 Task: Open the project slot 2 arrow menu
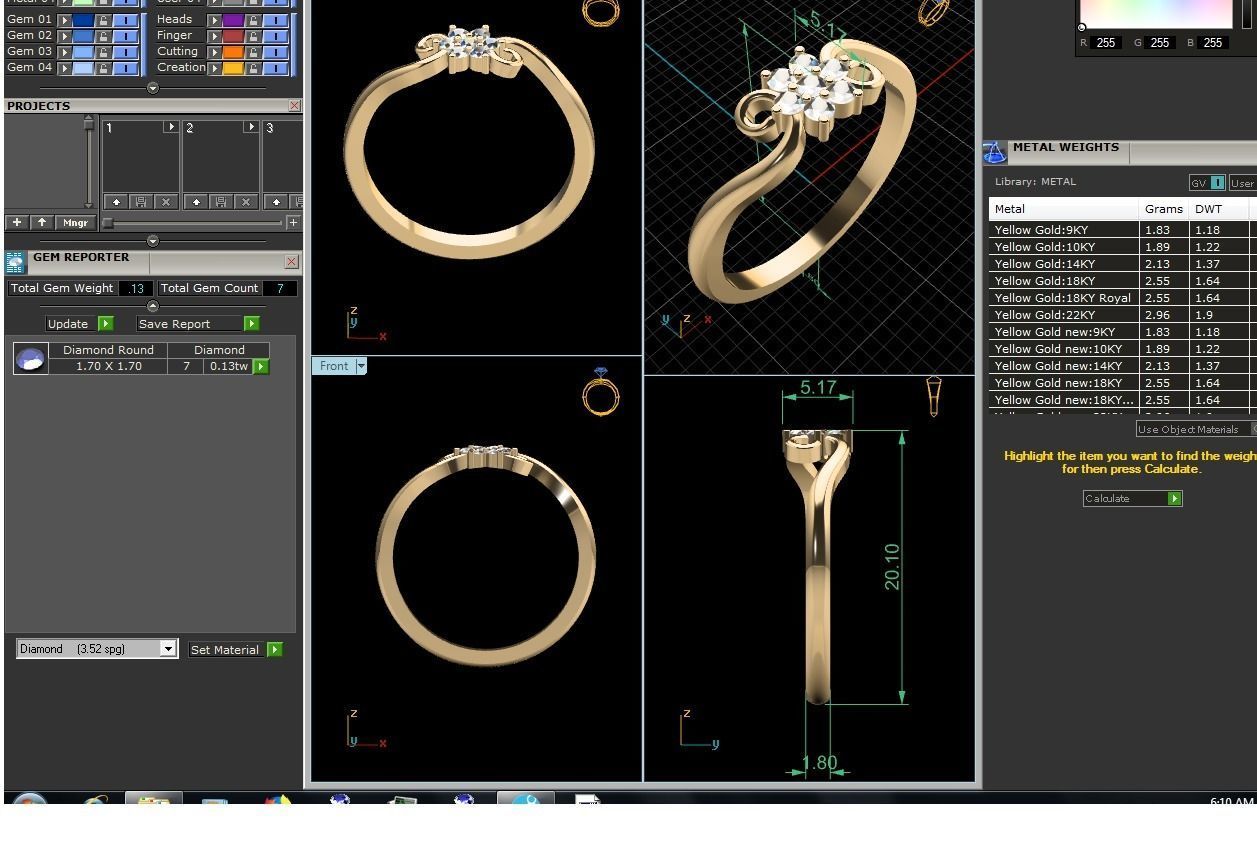(x=251, y=127)
